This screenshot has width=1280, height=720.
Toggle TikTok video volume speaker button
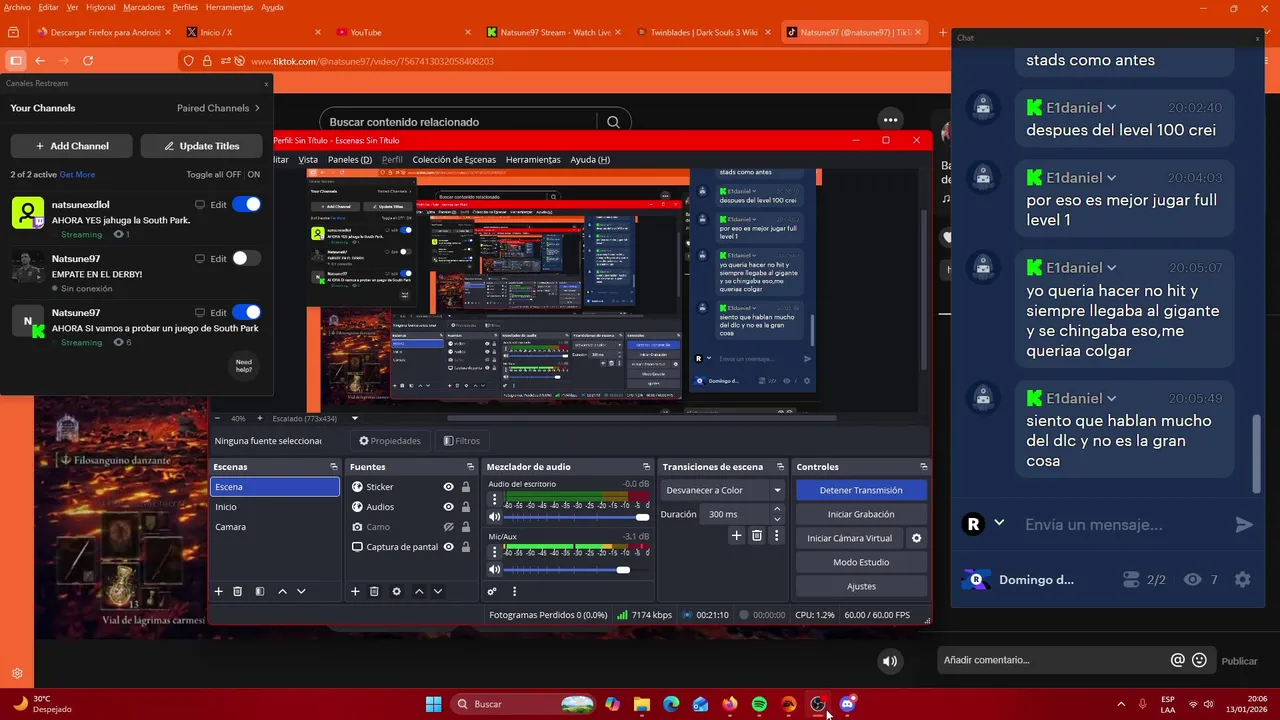click(890, 661)
